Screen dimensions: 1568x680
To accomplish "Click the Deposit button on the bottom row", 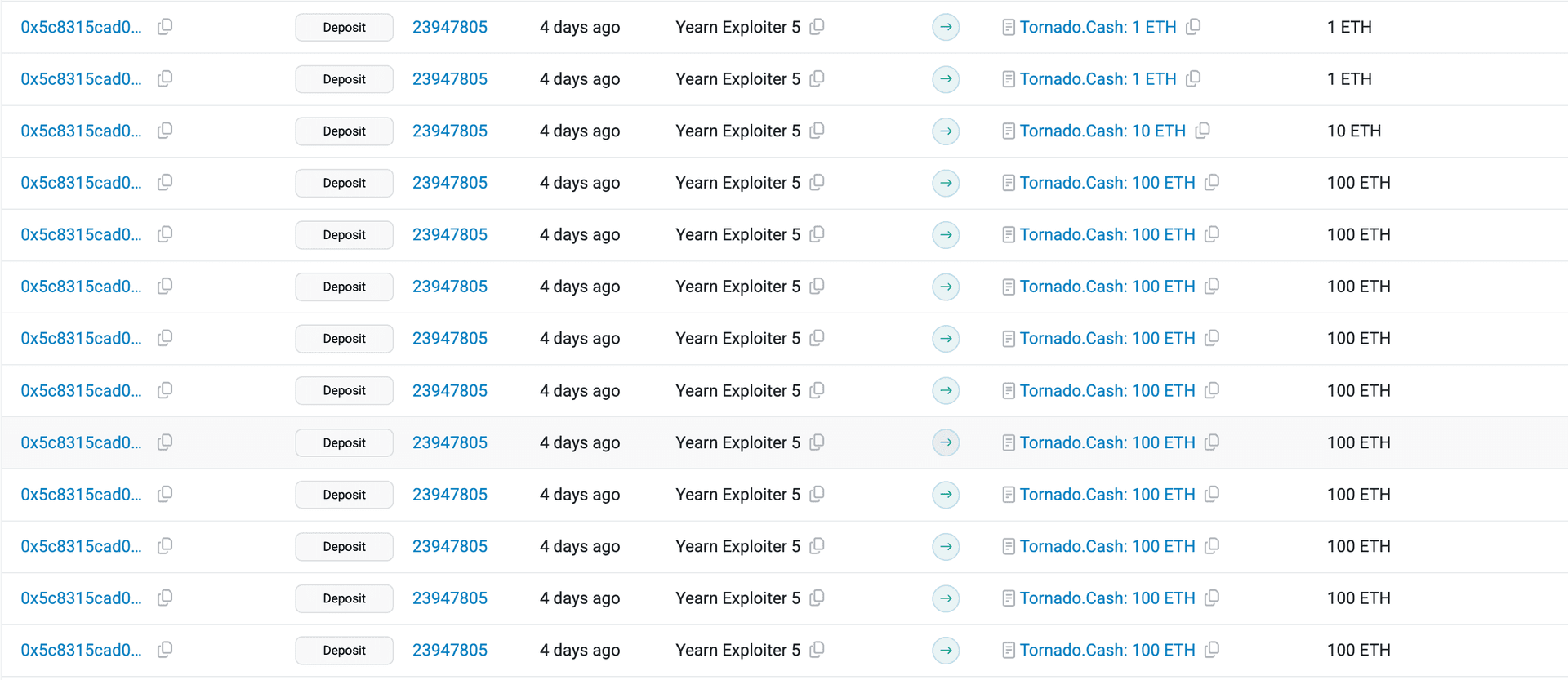I will pyautogui.click(x=344, y=650).
